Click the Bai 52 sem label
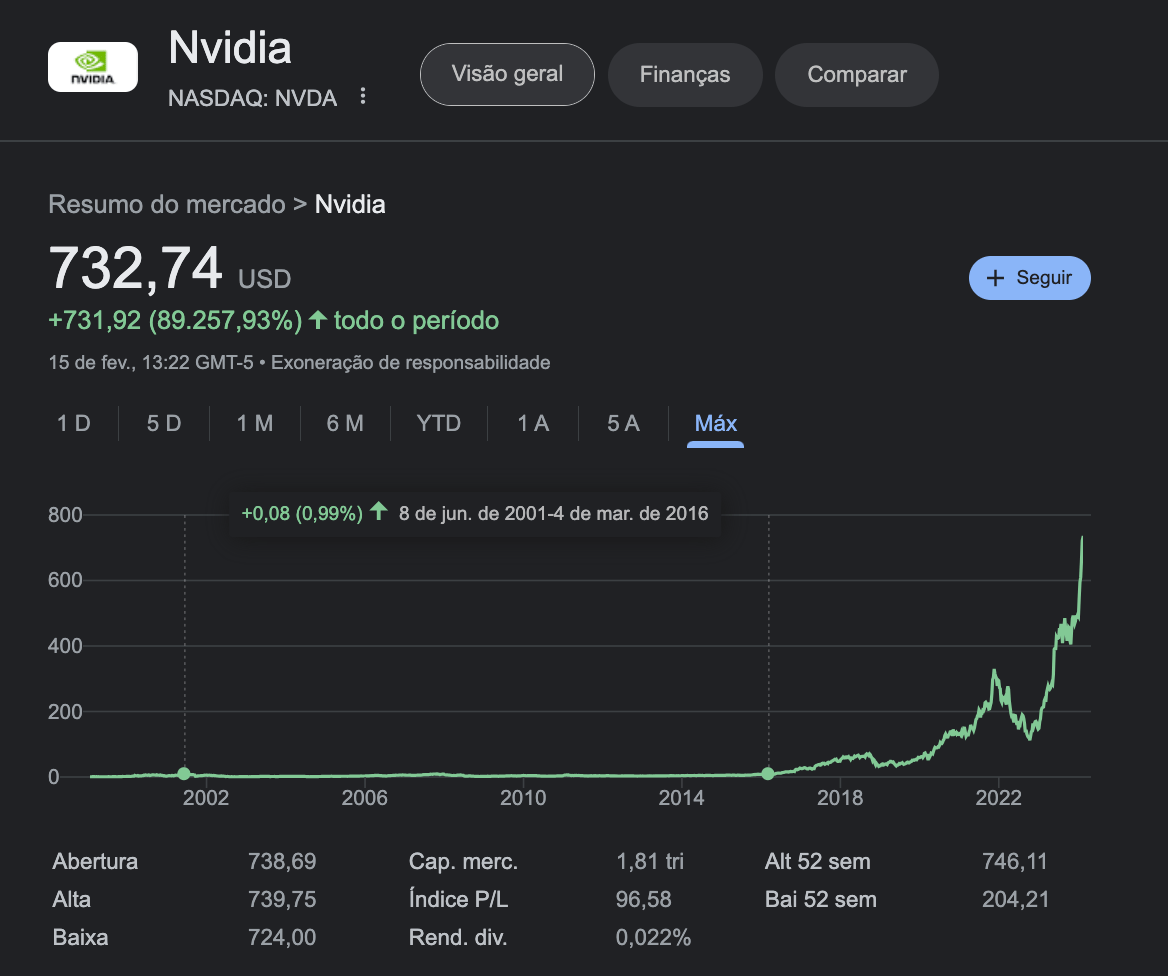1168x976 pixels. pyautogui.click(x=820, y=899)
